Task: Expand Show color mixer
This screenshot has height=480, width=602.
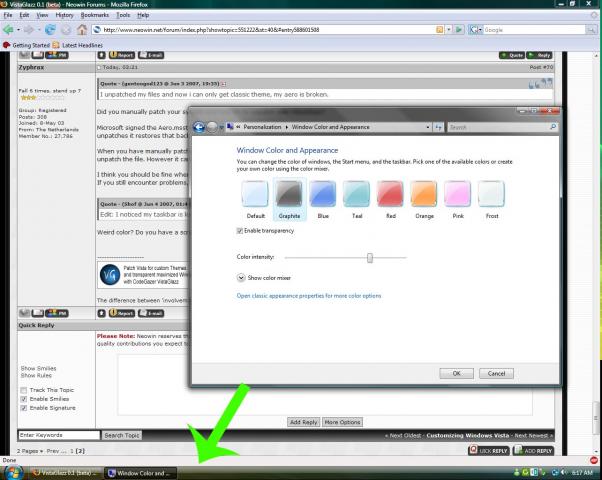Action: point(241,278)
